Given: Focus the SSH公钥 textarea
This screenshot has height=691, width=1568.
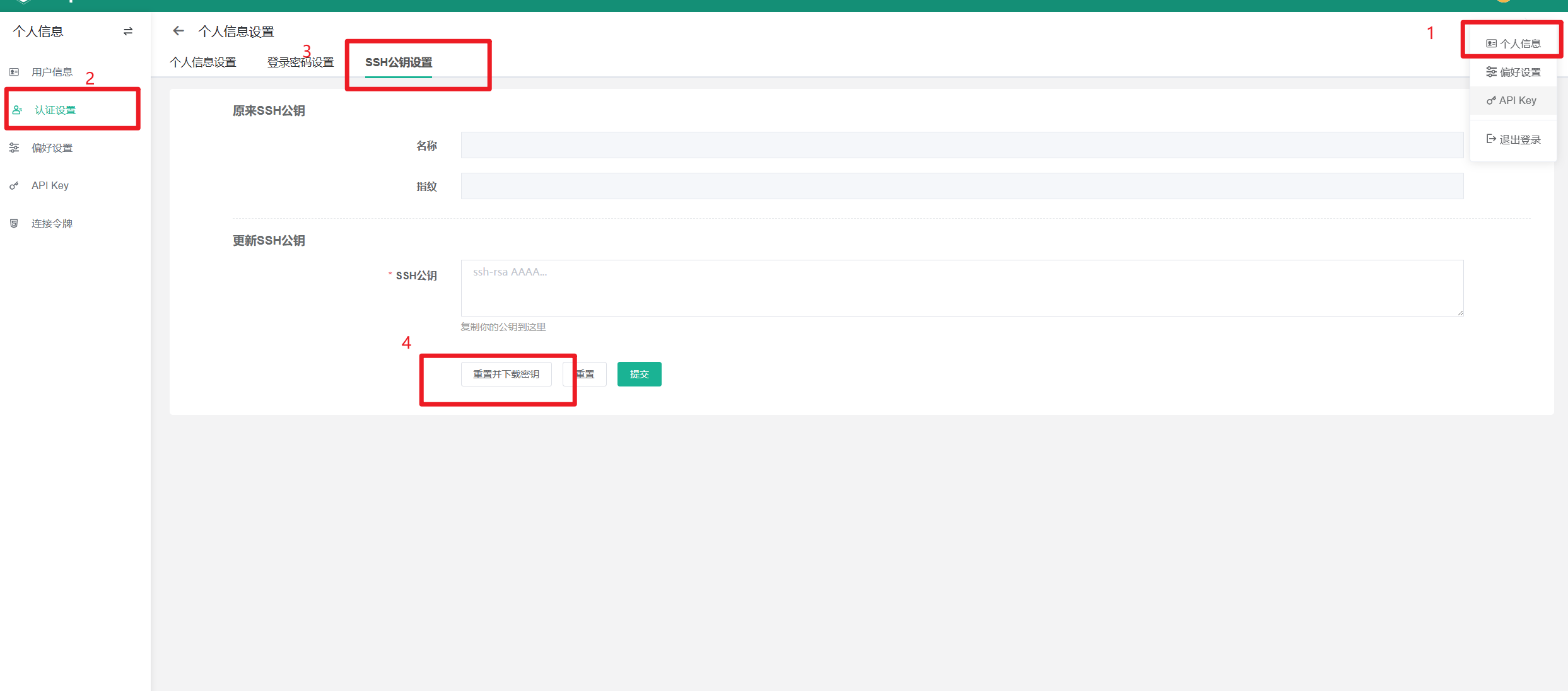Looking at the screenshot, I should coord(961,288).
